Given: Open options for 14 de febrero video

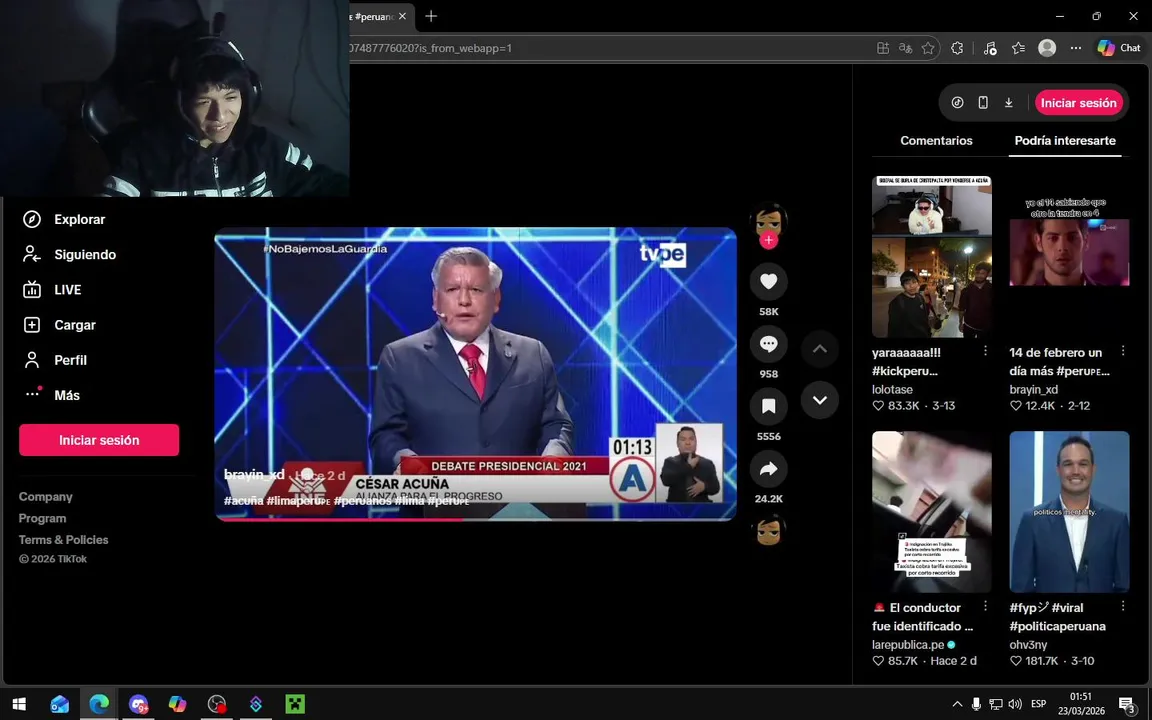Looking at the screenshot, I should [x=1123, y=351].
